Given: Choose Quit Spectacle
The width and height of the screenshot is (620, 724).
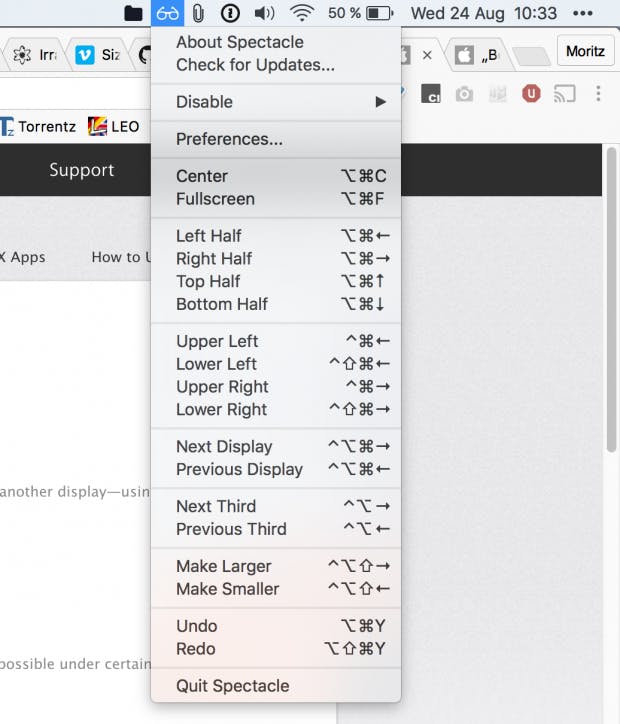Looking at the screenshot, I should tap(276, 686).
